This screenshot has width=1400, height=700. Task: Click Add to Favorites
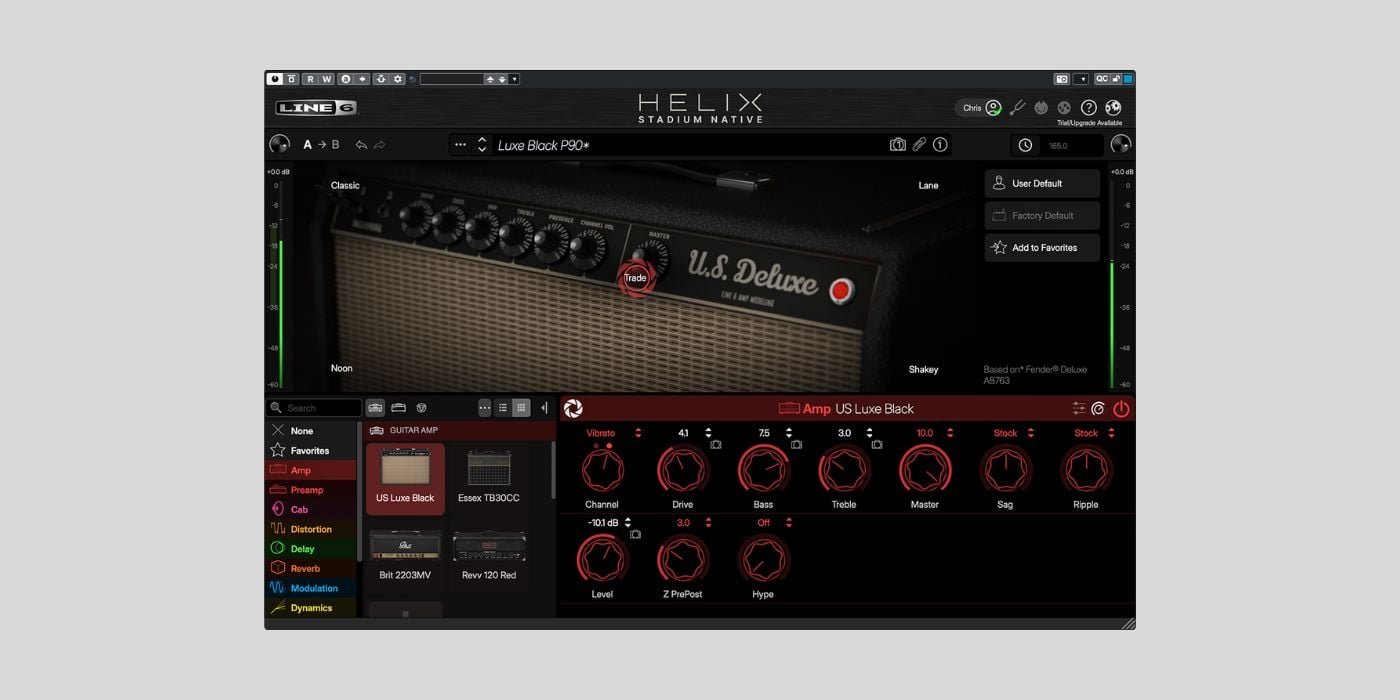1042,248
